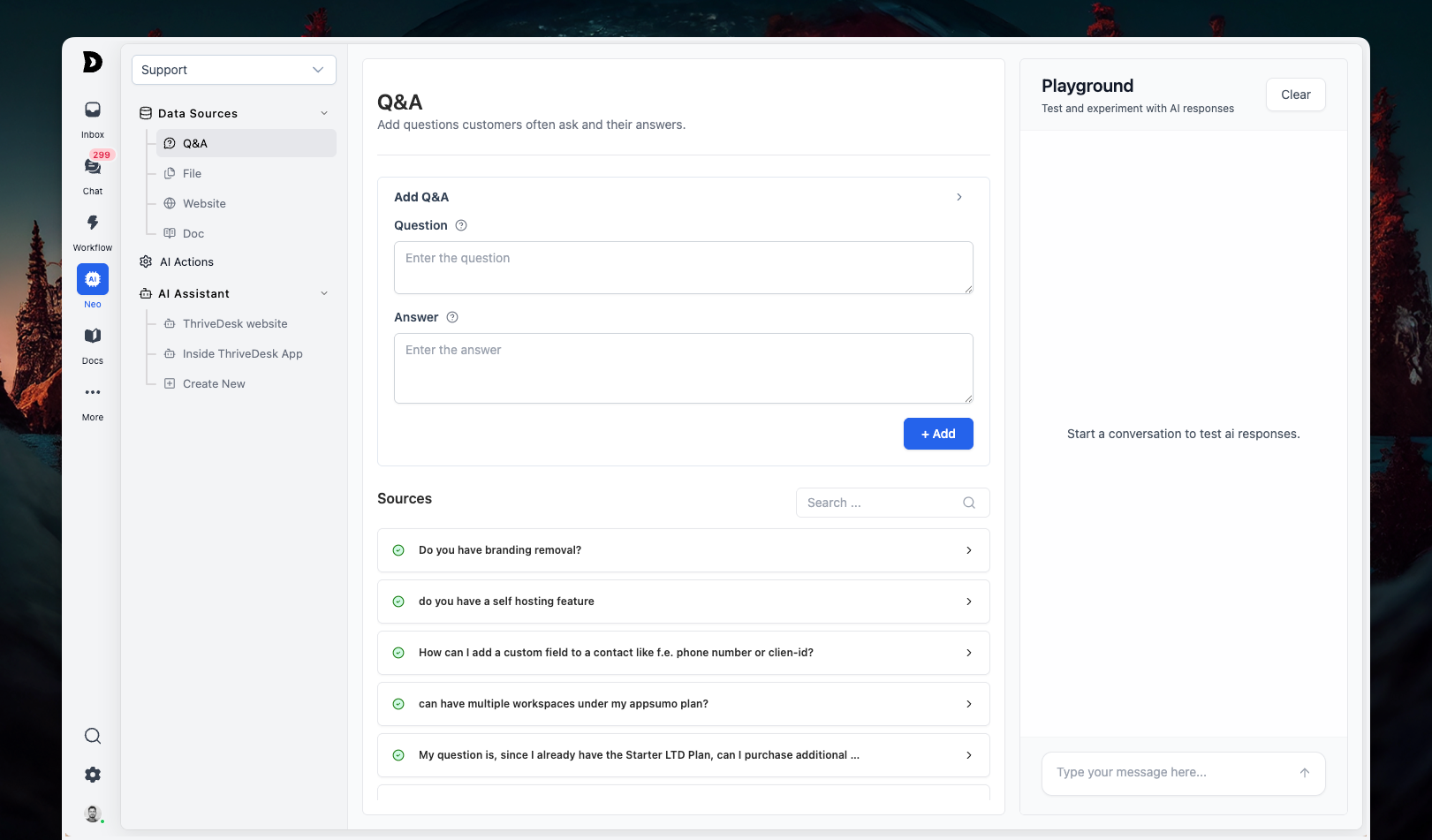
Task: Toggle status on the appsumo workspaces question
Action: tap(400, 703)
